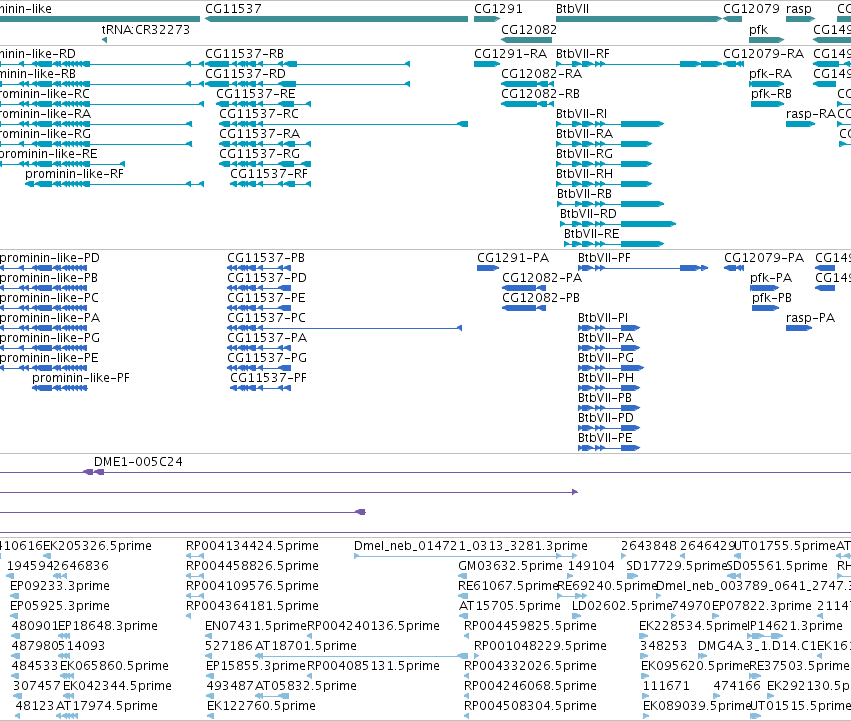Click protein CG11537-PC
The width and height of the screenshot is (851, 721).
coord(266,318)
